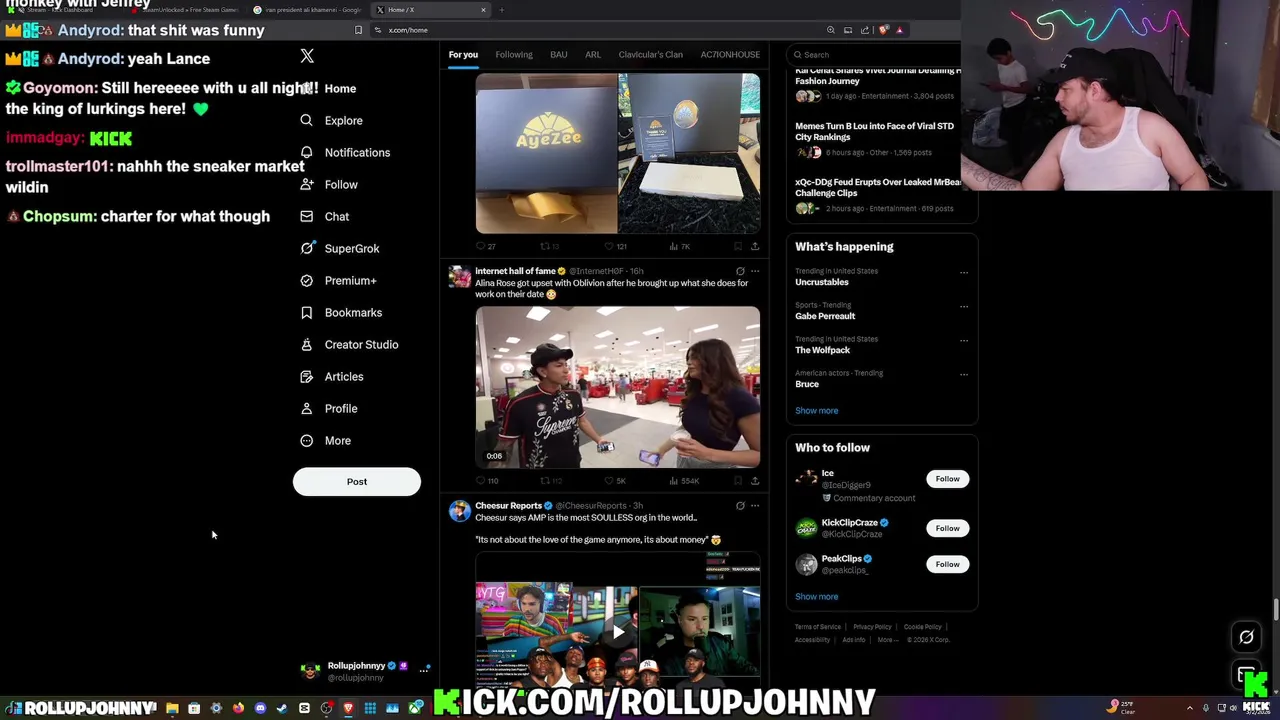Open Discord from the taskbar
The image size is (1280, 720).
[260, 708]
